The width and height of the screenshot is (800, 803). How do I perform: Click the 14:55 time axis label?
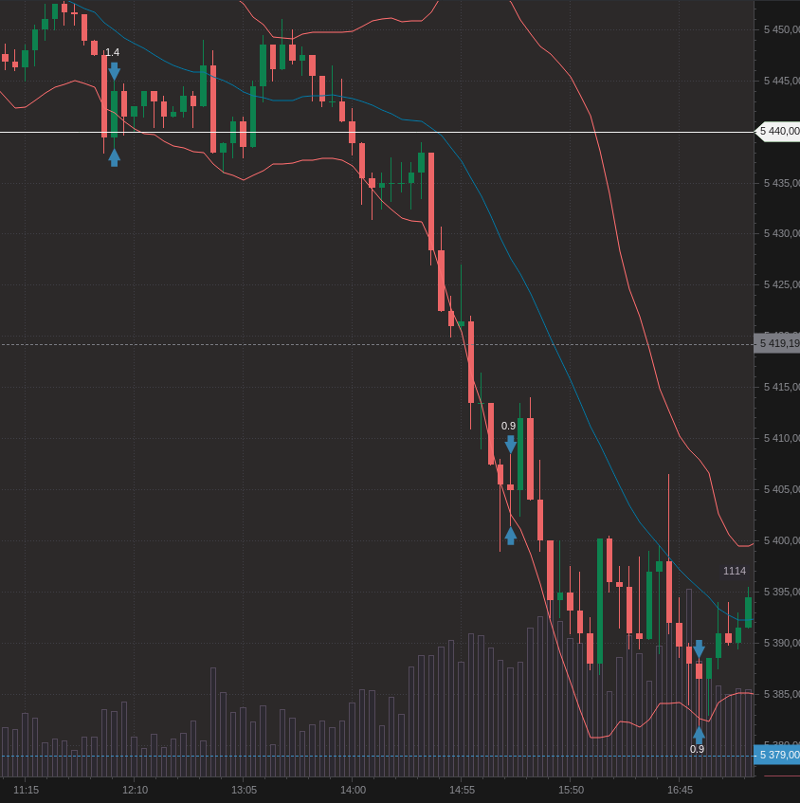click(462, 790)
